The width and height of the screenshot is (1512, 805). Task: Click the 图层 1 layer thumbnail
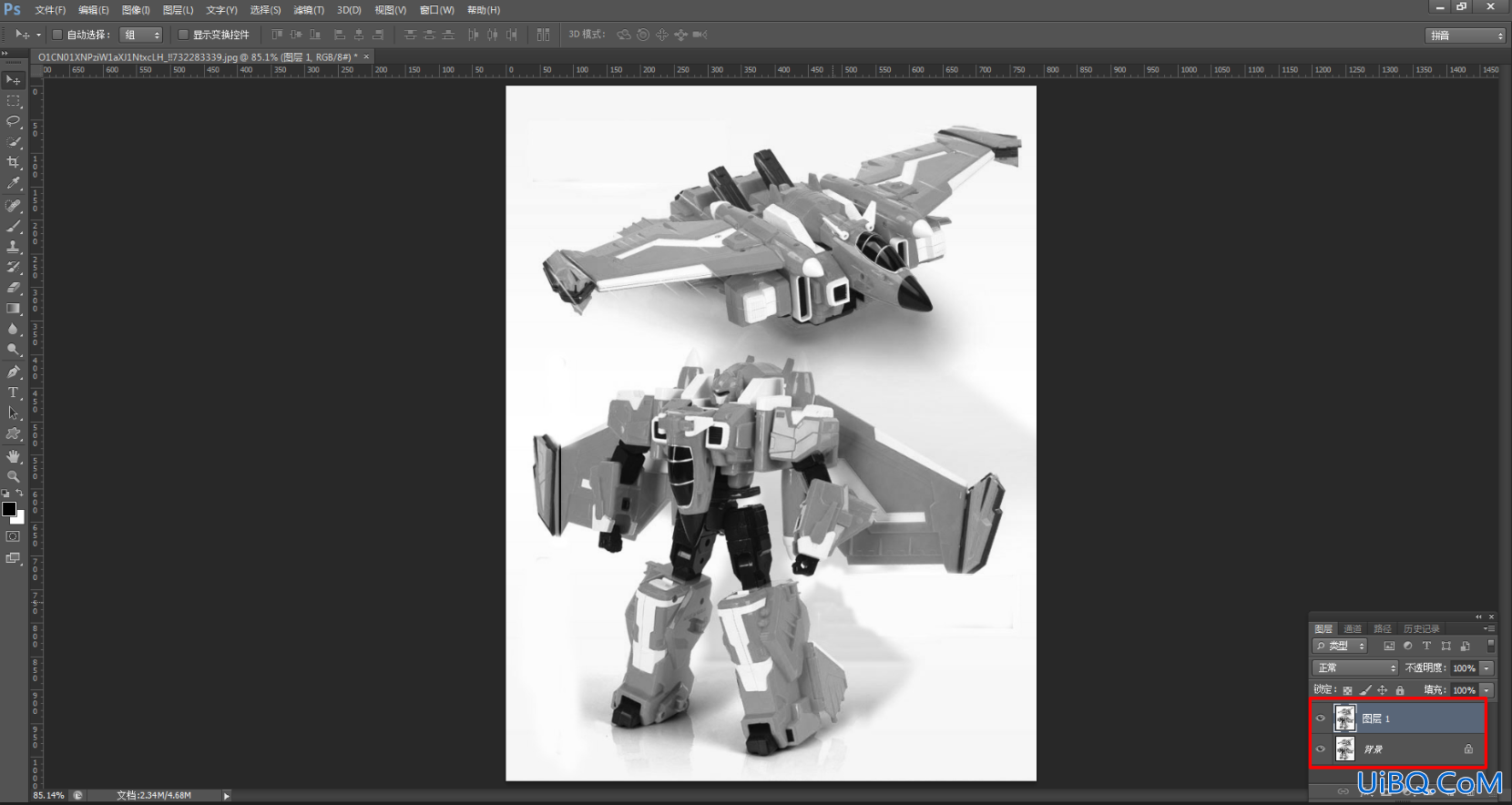point(1345,718)
